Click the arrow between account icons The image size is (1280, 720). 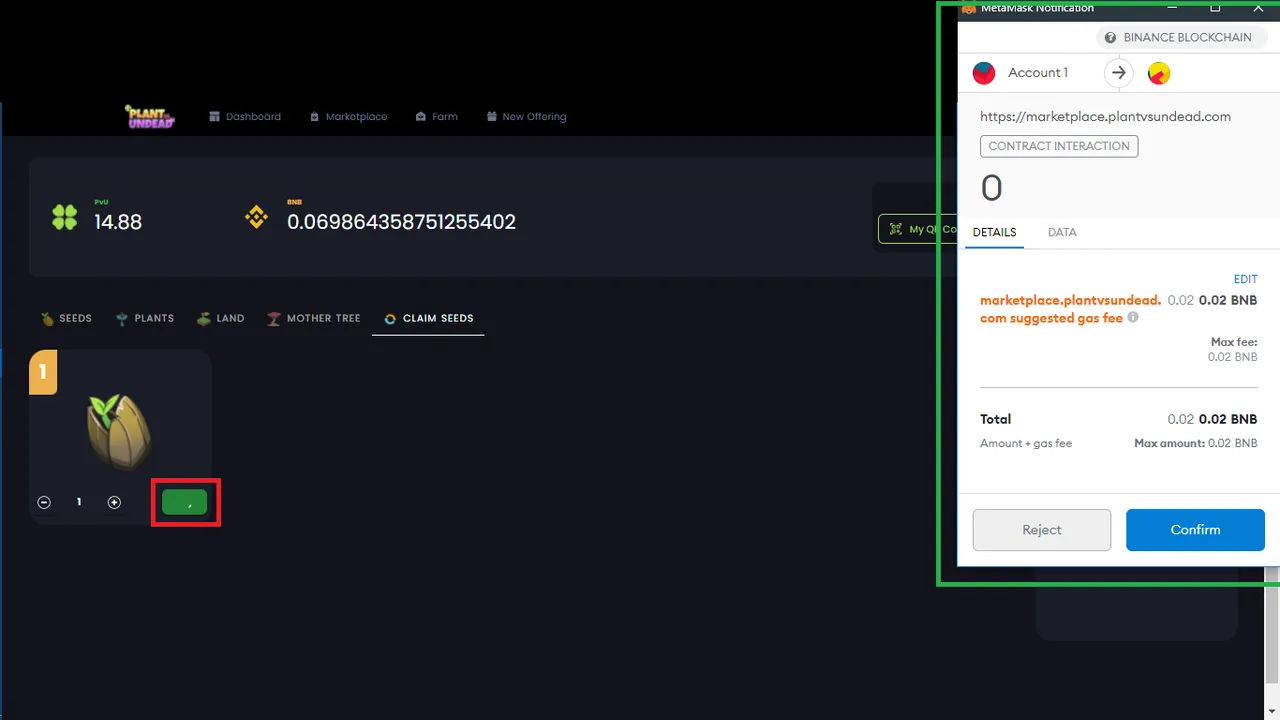tap(1119, 73)
